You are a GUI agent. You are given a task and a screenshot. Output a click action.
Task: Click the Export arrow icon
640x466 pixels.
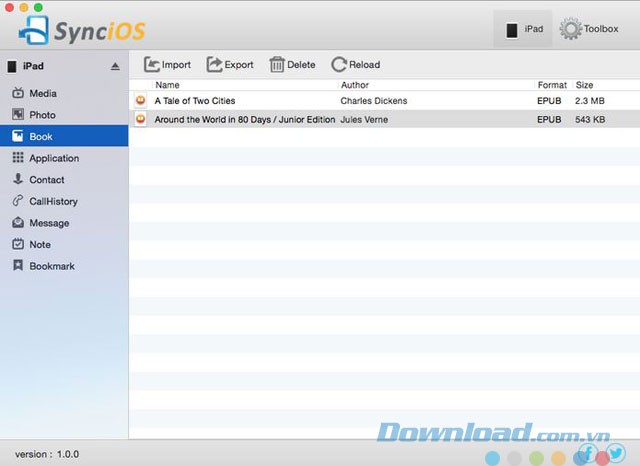[x=215, y=65]
